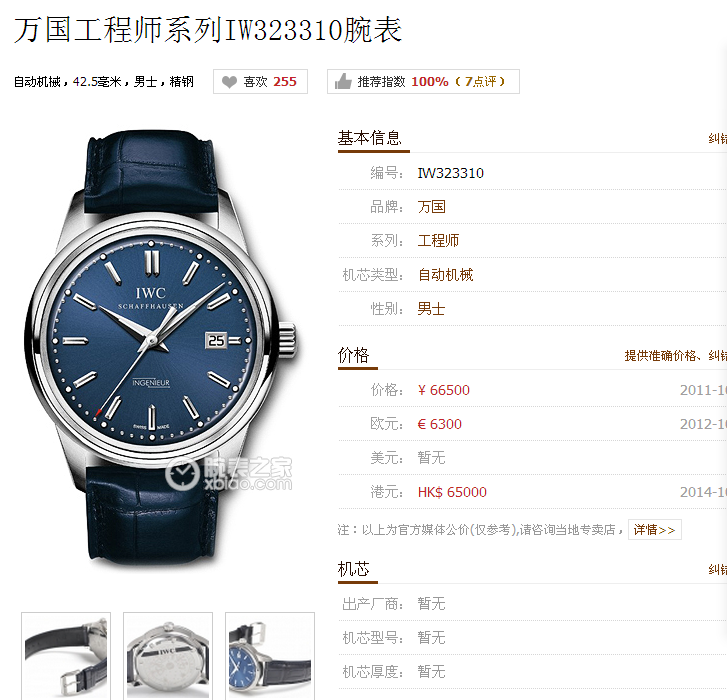Click the 纠错 link beside 基本信息
727x700 pixels.
[x=717, y=138]
